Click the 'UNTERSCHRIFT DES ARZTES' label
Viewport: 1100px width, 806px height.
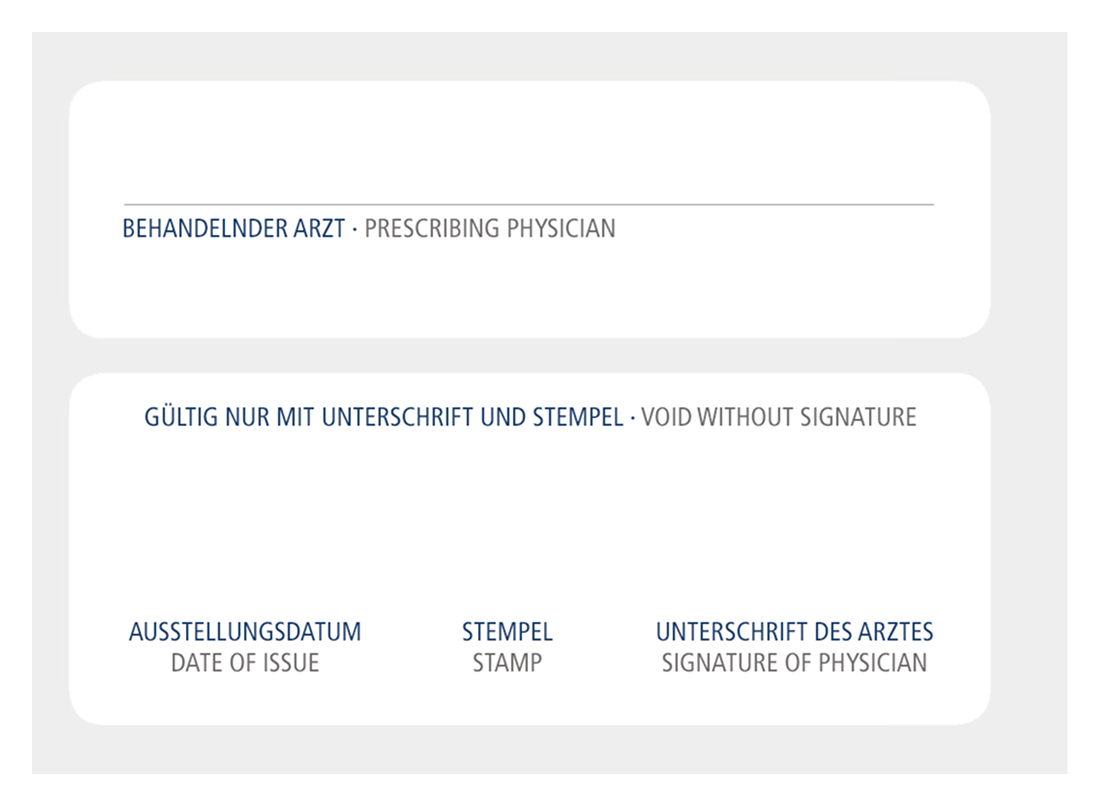[x=794, y=632]
